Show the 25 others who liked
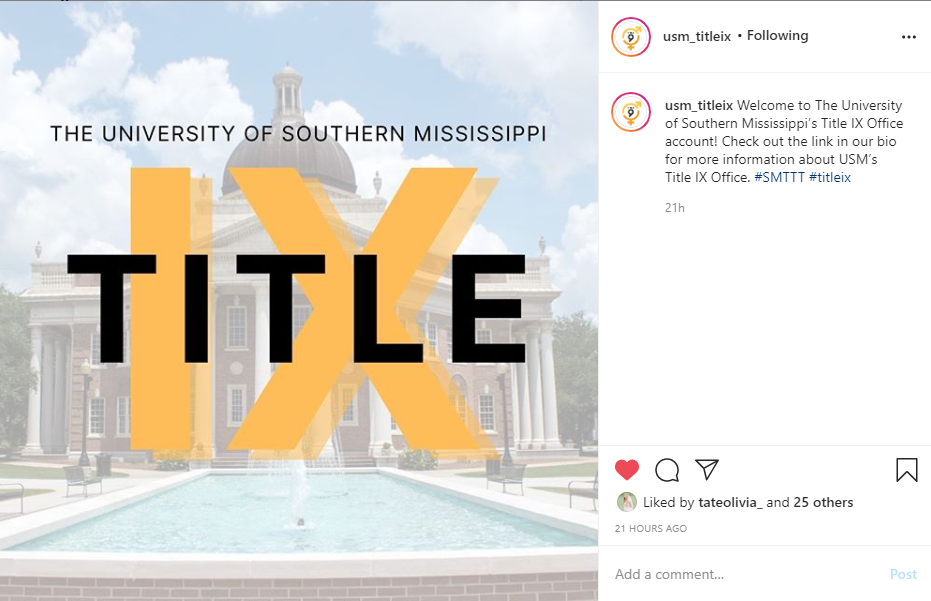The height and width of the screenshot is (601, 931). (823, 502)
